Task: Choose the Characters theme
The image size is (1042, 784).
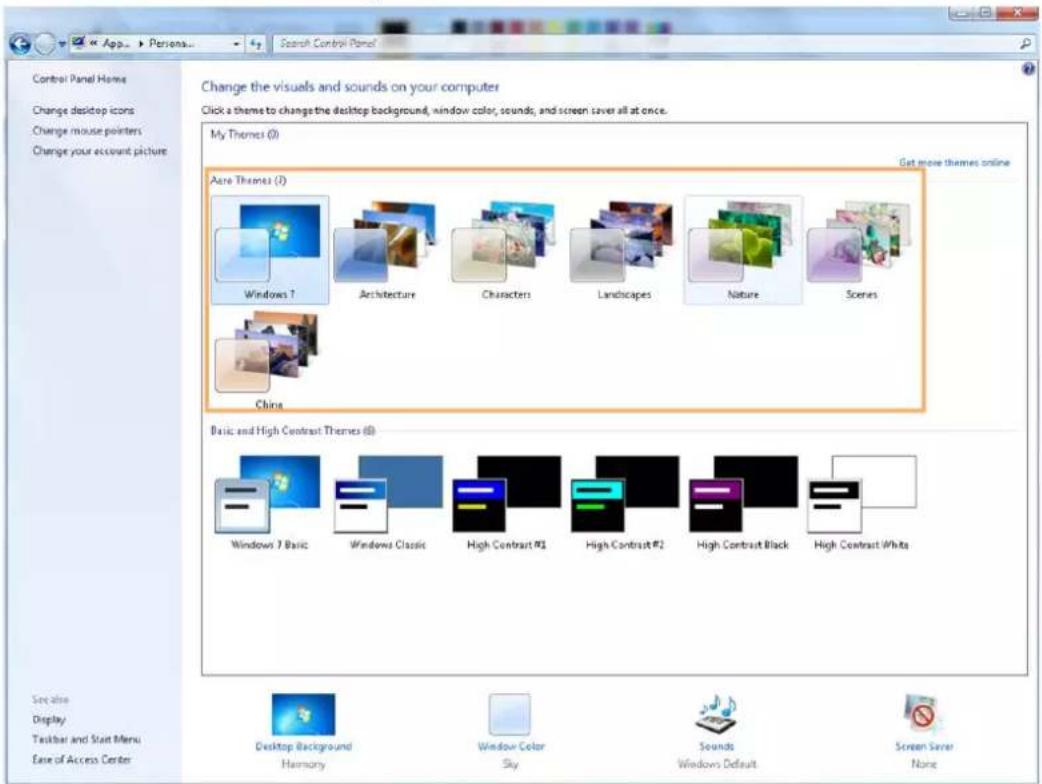Action: tap(506, 250)
